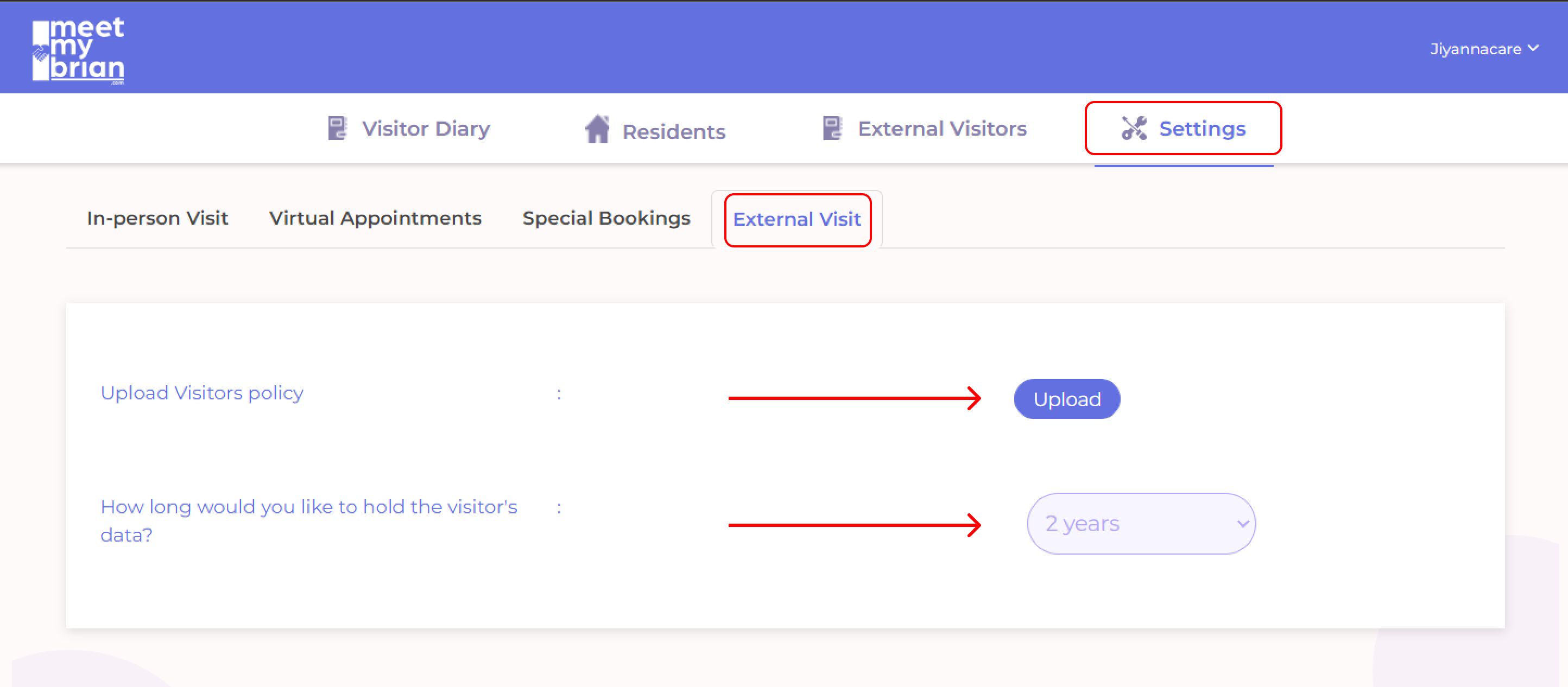Expand the account menu chevron beside Jiyannacare
The image size is (1568, 687).
pyautogui.click(x=1533, y=48)
